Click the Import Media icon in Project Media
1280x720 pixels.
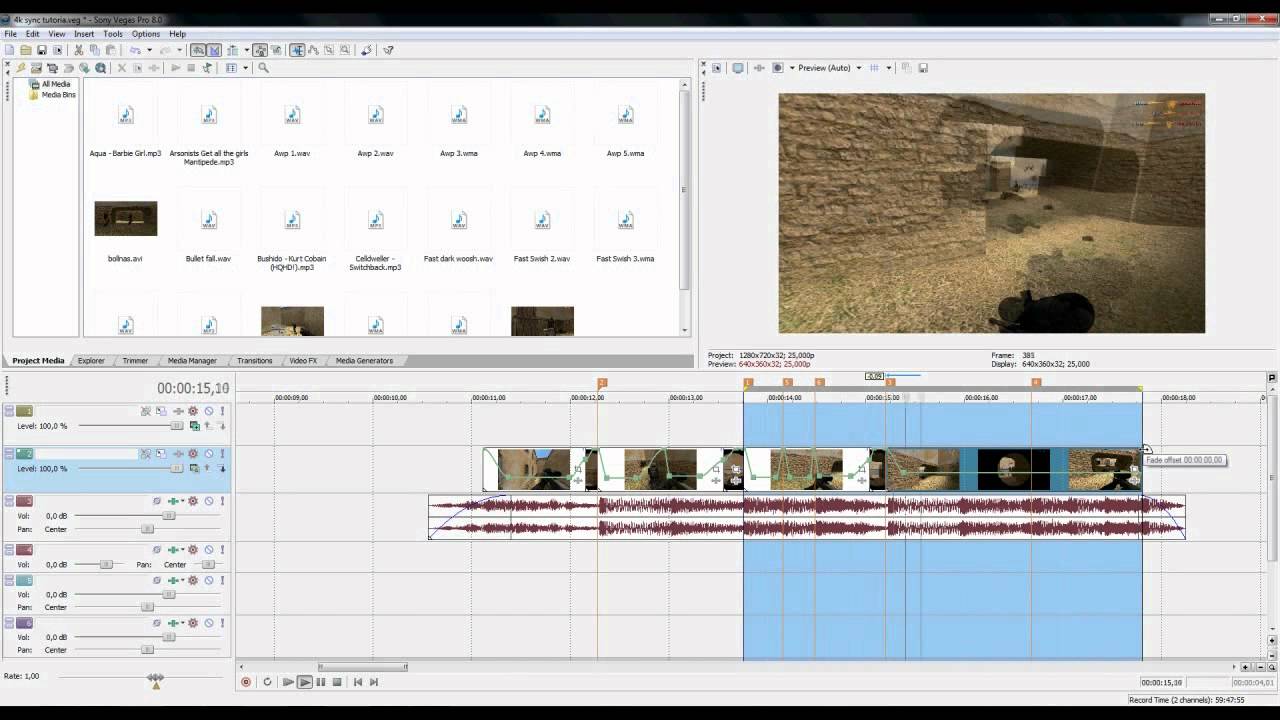[x=36, y=68]
